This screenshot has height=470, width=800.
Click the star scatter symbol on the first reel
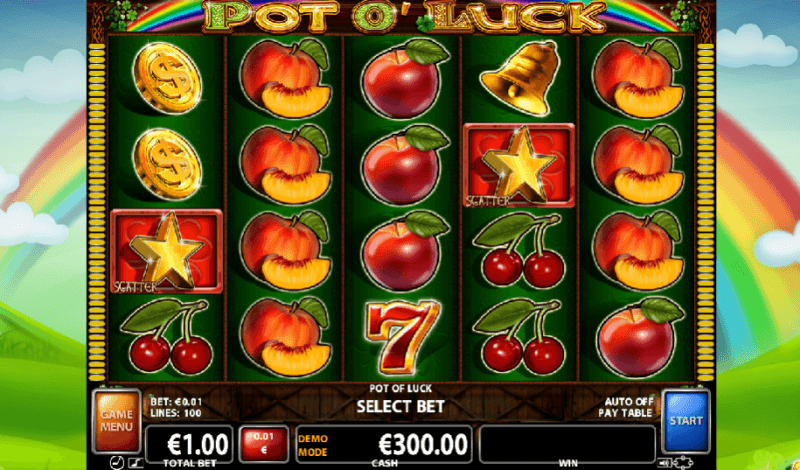click(166, 251)
